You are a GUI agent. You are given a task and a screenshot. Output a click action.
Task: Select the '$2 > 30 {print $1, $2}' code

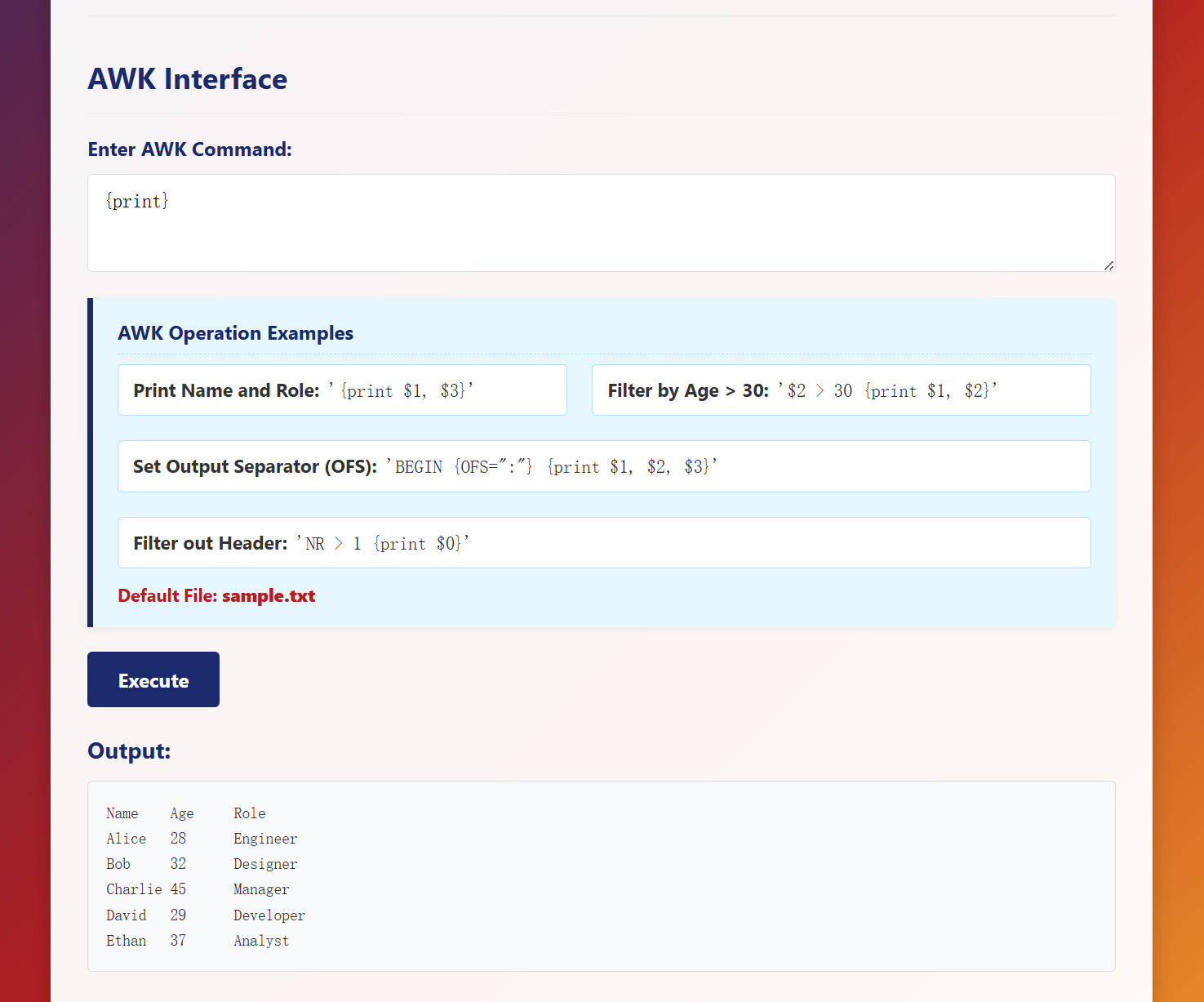coord(888,390)
